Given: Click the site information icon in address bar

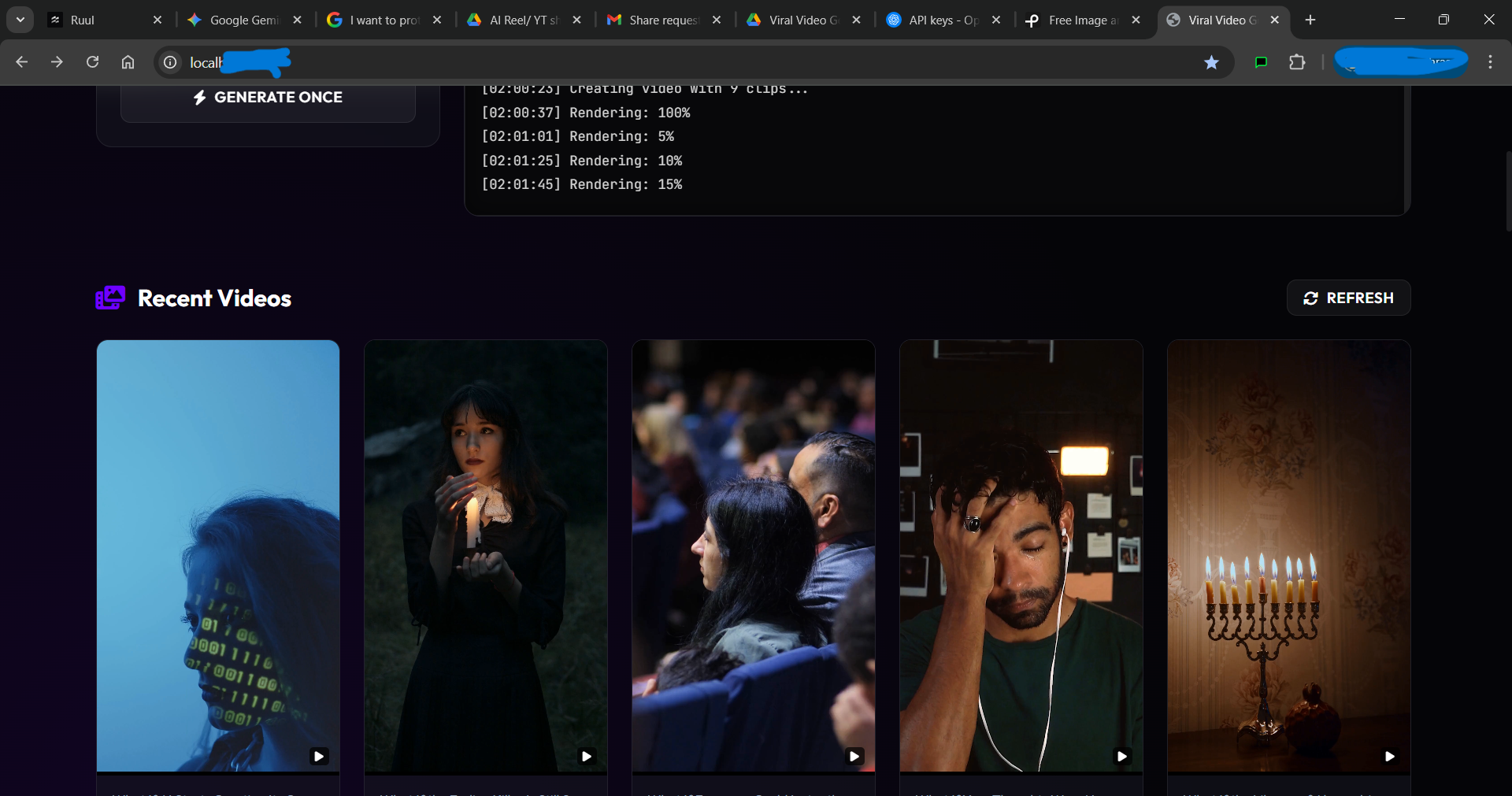Looking at the screenshot, I should 169,63.
